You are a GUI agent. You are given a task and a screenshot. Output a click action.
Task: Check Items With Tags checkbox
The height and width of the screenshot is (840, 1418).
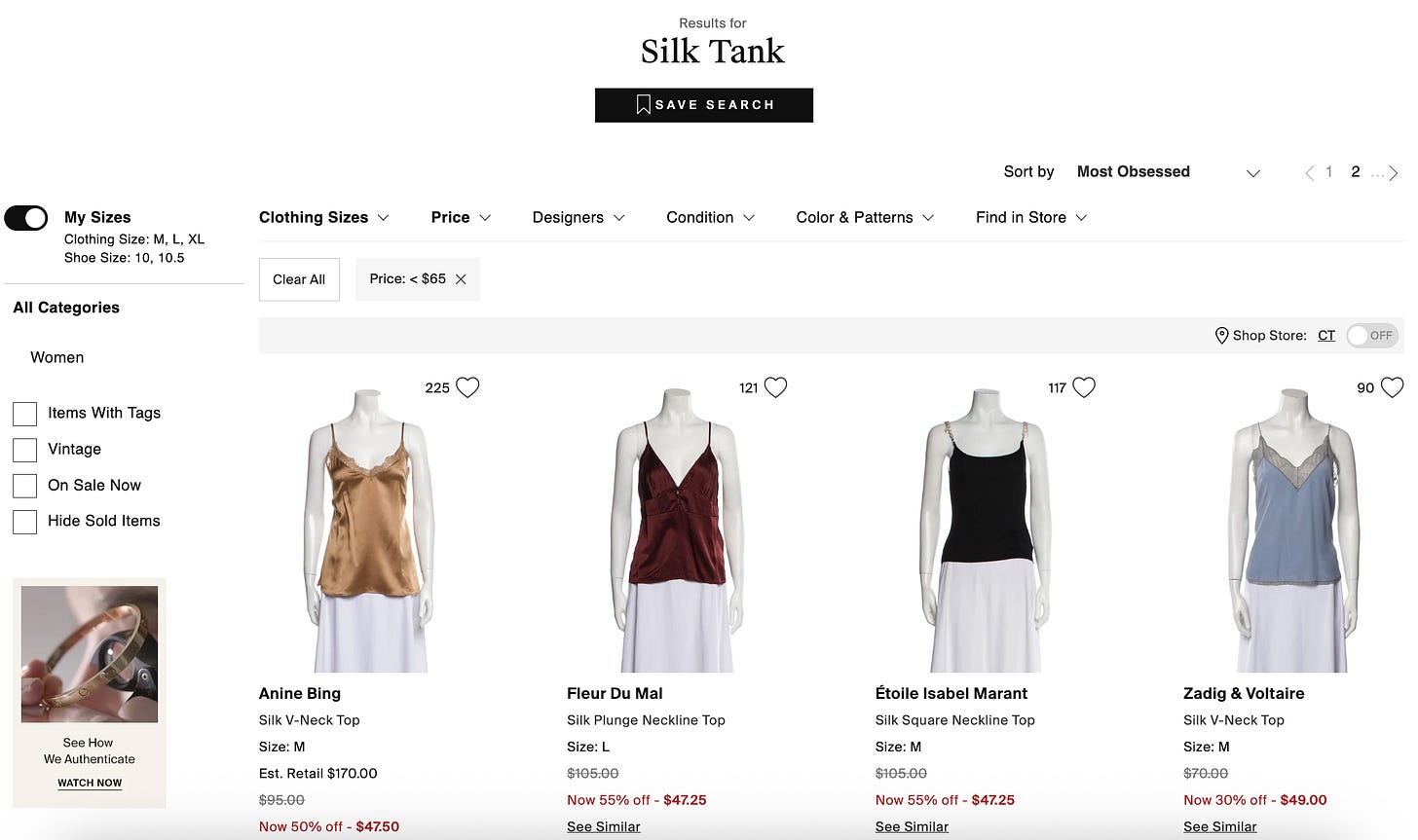coord(24,414)
